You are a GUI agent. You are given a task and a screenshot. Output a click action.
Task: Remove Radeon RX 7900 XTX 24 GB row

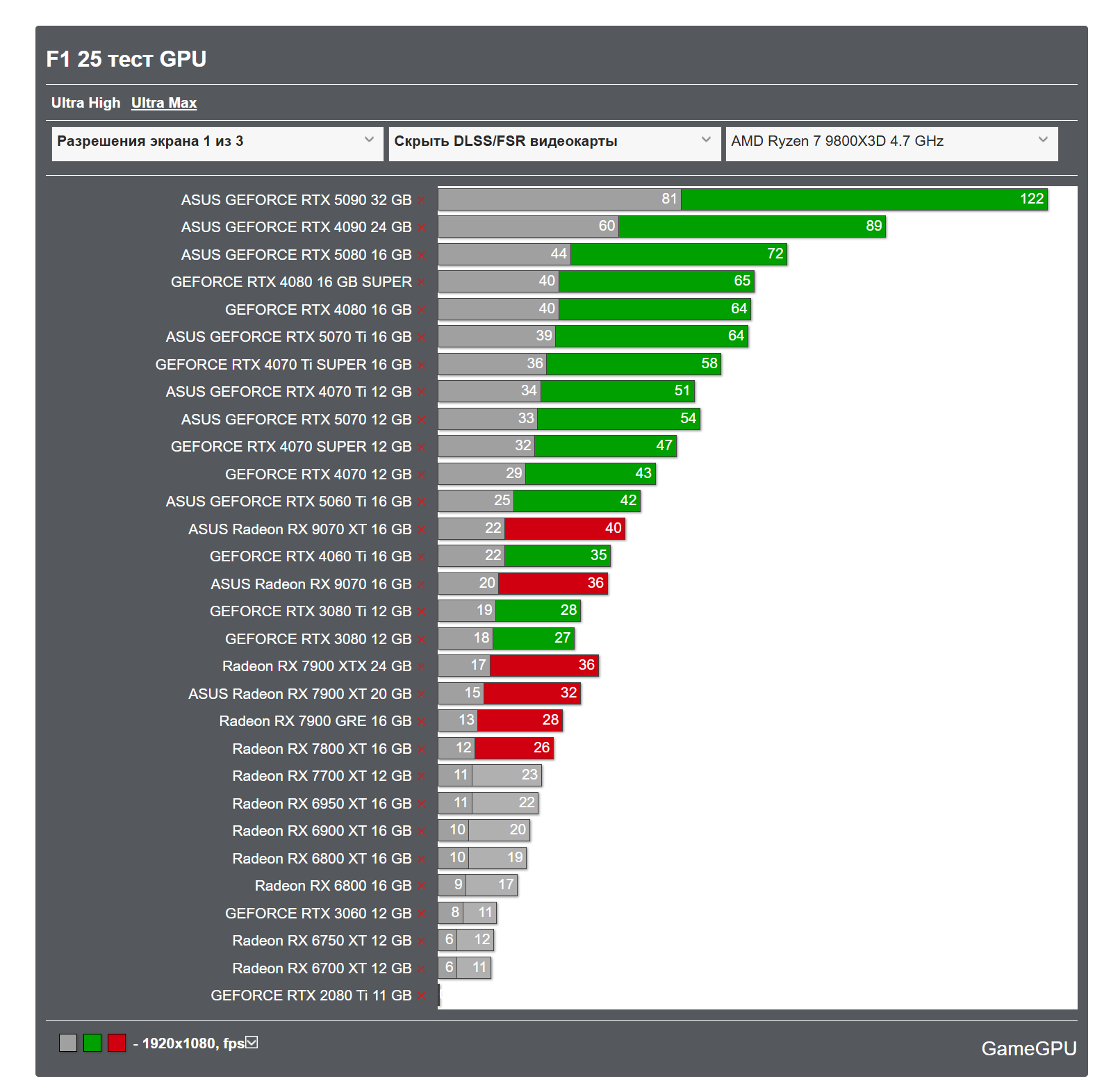pyautogui.click(x=422, y=667)
